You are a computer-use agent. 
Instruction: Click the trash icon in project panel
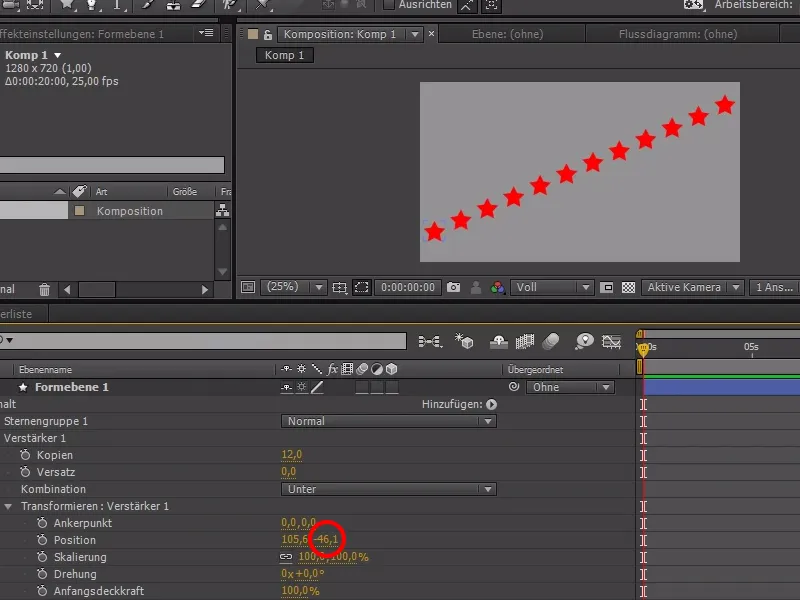click(44, 289)
